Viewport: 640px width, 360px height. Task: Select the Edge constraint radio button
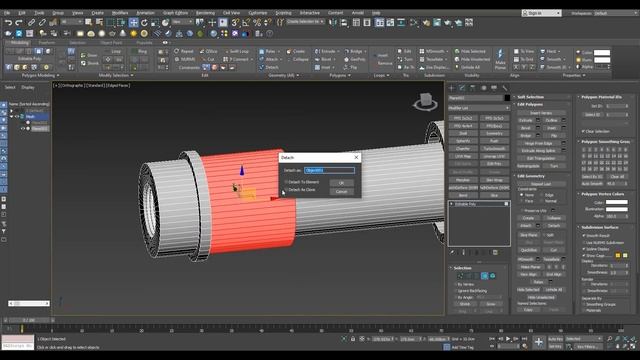click(x=542, y=195)
